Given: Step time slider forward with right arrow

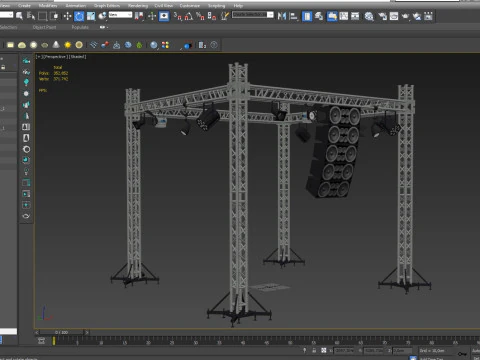Looking at the screenshot, I should (87, 332).
